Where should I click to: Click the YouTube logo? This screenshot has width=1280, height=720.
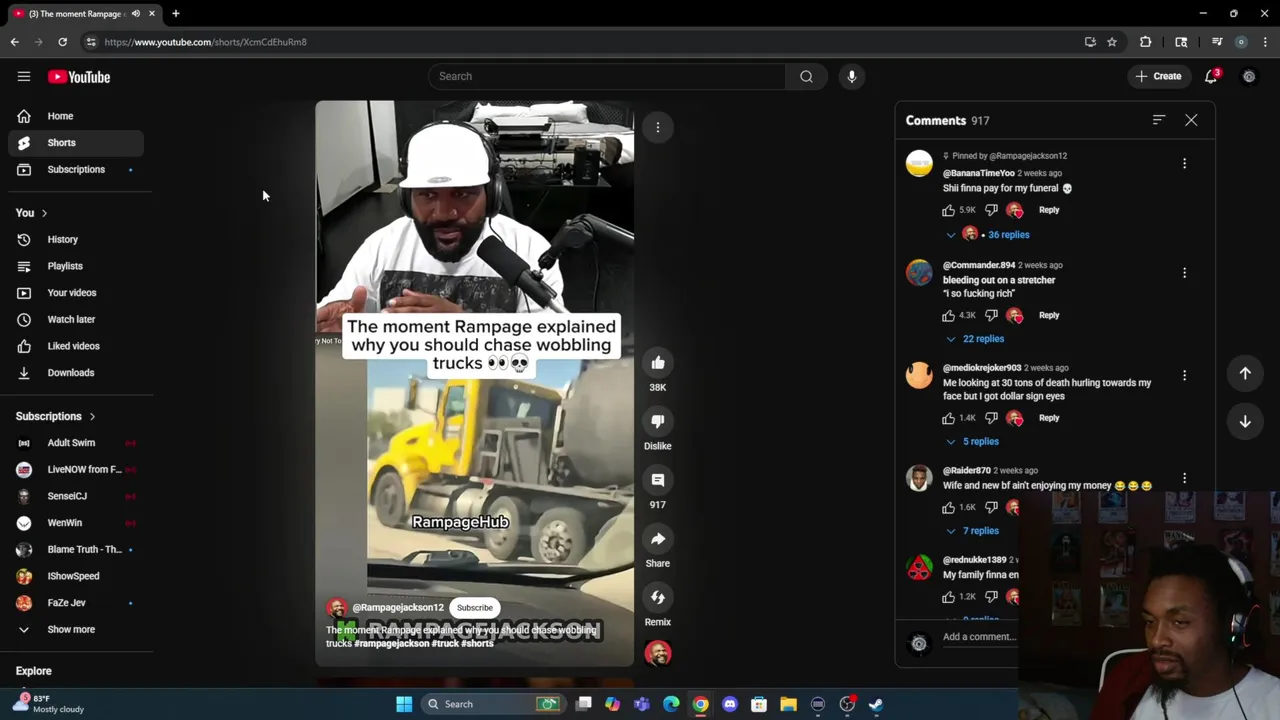[x=79, y=77]
